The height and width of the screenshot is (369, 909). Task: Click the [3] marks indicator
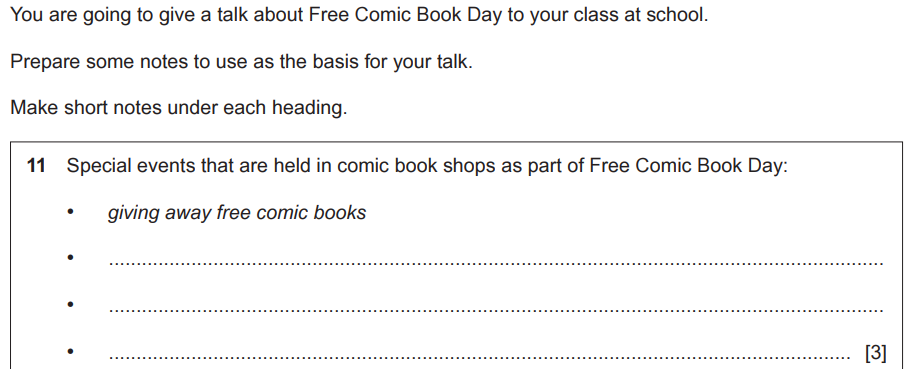coord(875,352)
